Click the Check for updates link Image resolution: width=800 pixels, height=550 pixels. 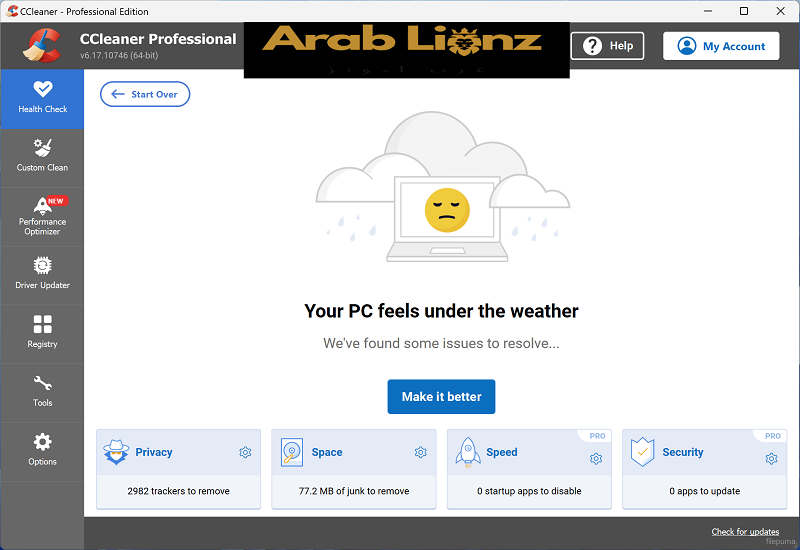745,532
